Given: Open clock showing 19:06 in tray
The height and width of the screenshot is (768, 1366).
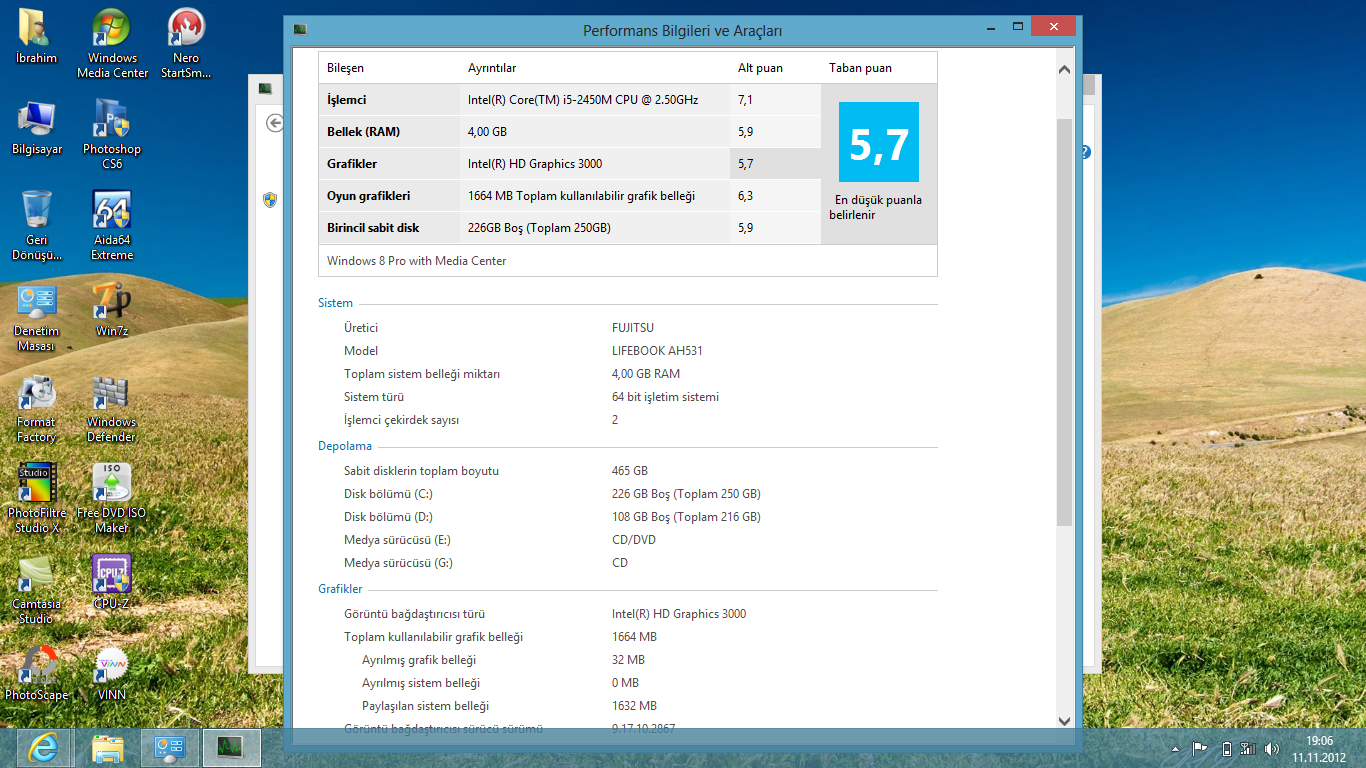Looking at the screenshot, I should point(1320,748).
